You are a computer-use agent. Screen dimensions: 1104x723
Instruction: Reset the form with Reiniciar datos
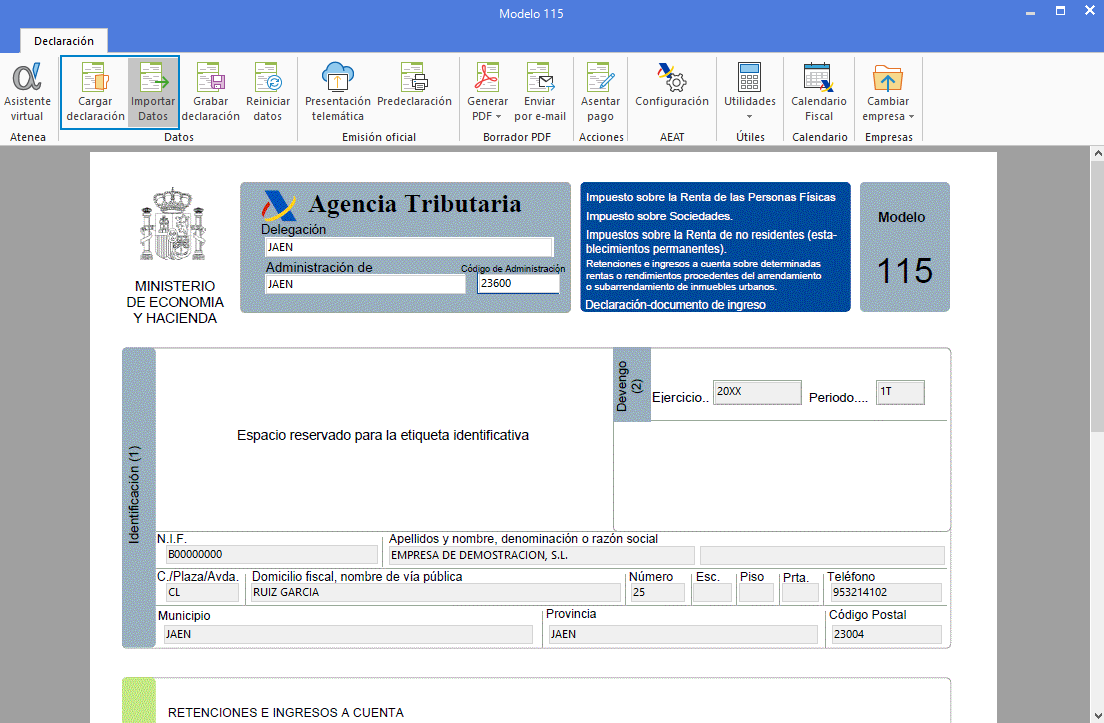(x=268, y=90)
